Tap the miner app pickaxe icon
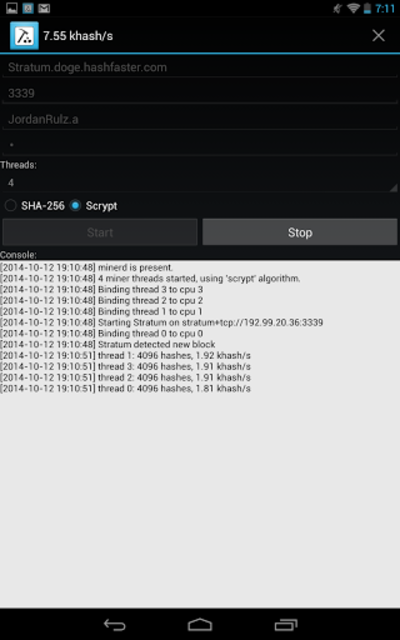Screen dimensions: 400x640 click(x=24, y=36)
